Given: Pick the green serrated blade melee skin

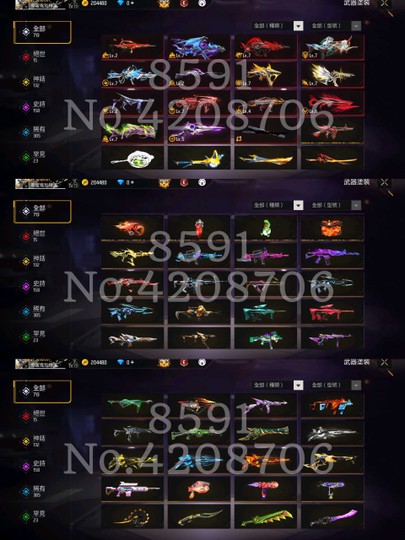Looking at the screenshot, I should coord(266,517).
